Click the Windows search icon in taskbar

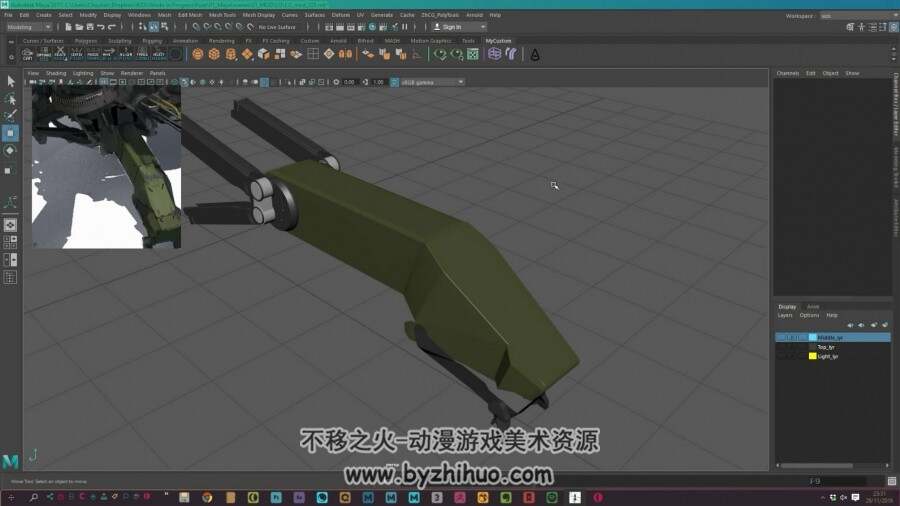point(33,497)
